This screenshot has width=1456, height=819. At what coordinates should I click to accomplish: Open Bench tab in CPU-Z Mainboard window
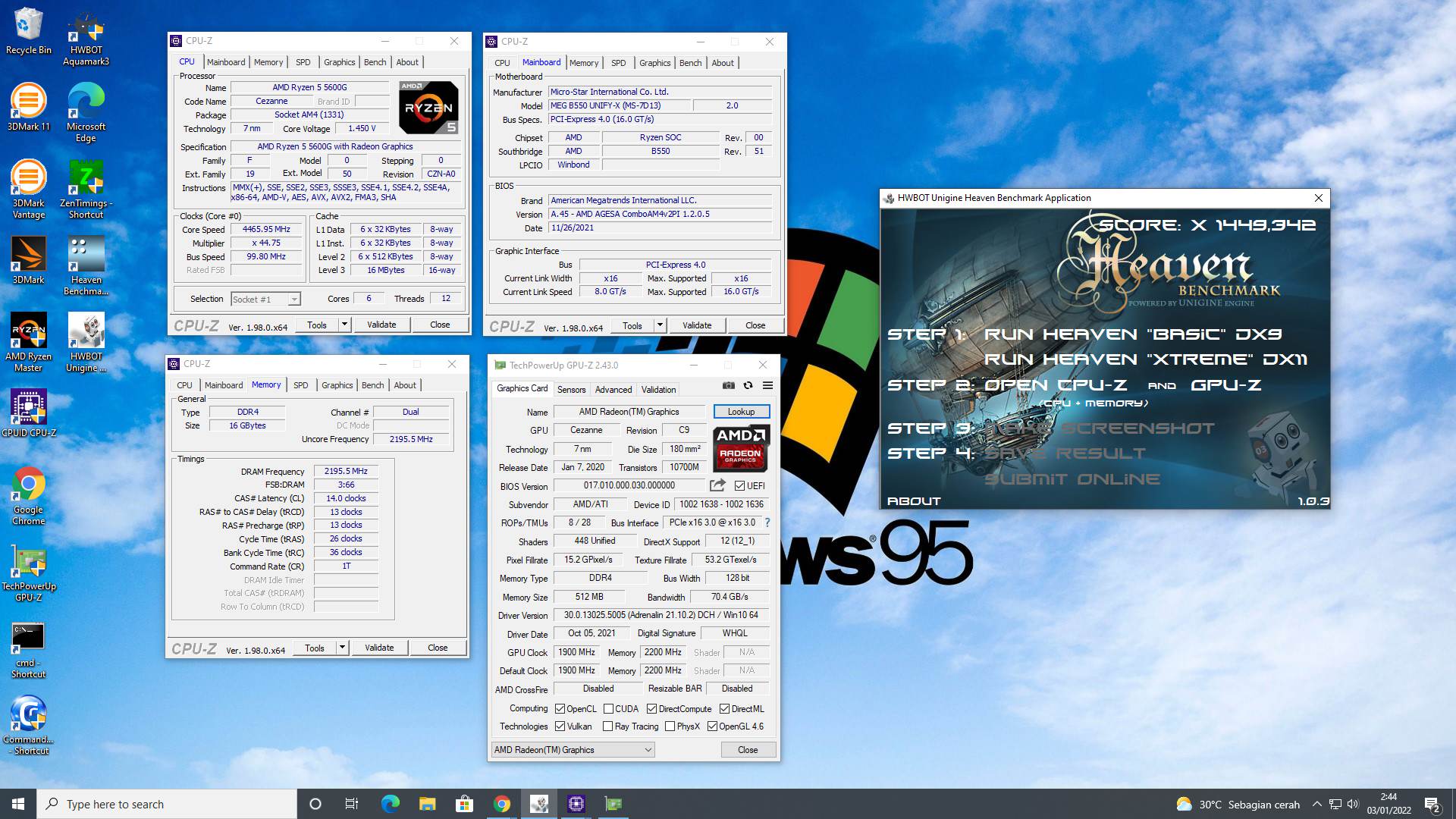[690, 63]
